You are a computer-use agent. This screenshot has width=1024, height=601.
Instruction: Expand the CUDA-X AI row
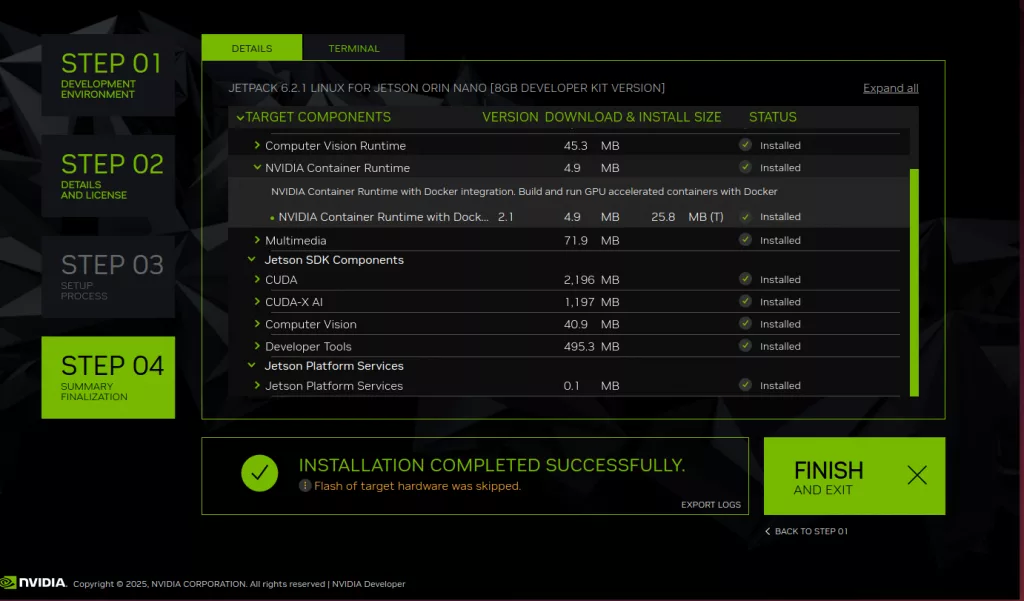click(257, 301)
